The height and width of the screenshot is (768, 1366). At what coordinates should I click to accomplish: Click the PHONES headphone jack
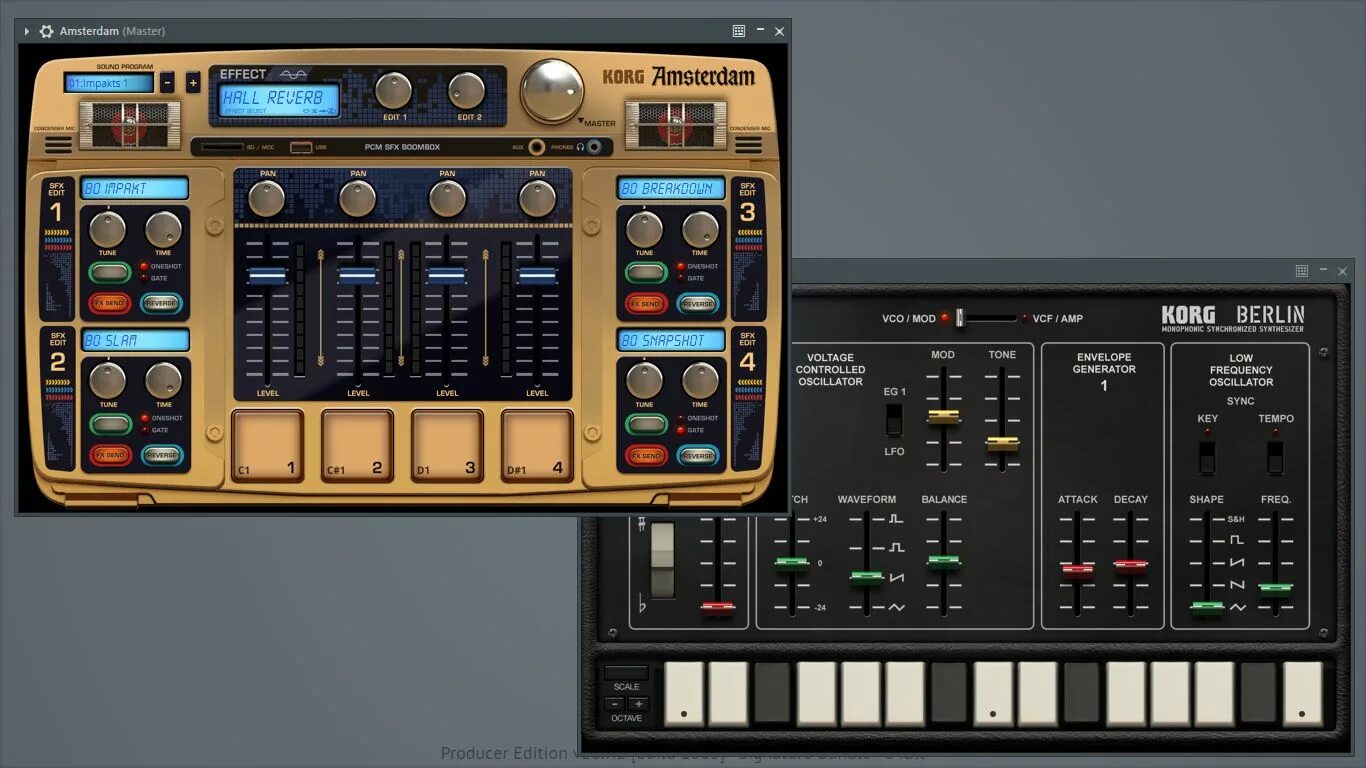pyautogui.click(x=594, y=147)
